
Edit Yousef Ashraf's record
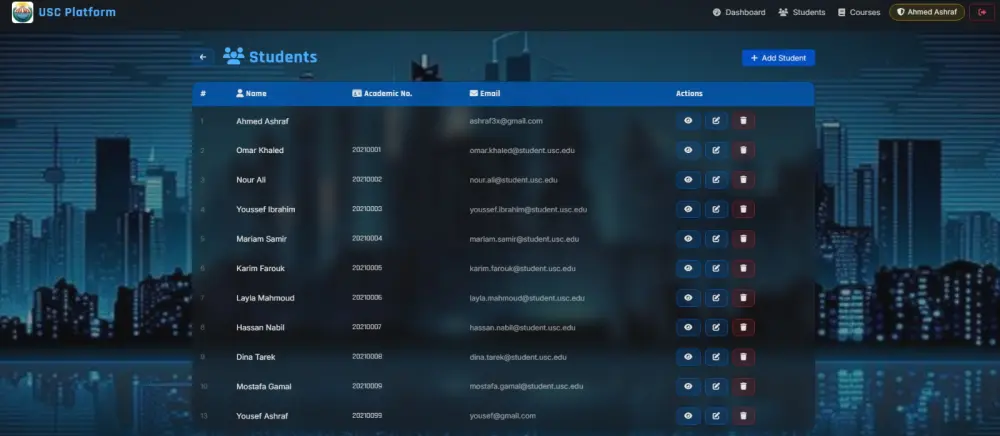click(x=716, y=416)
